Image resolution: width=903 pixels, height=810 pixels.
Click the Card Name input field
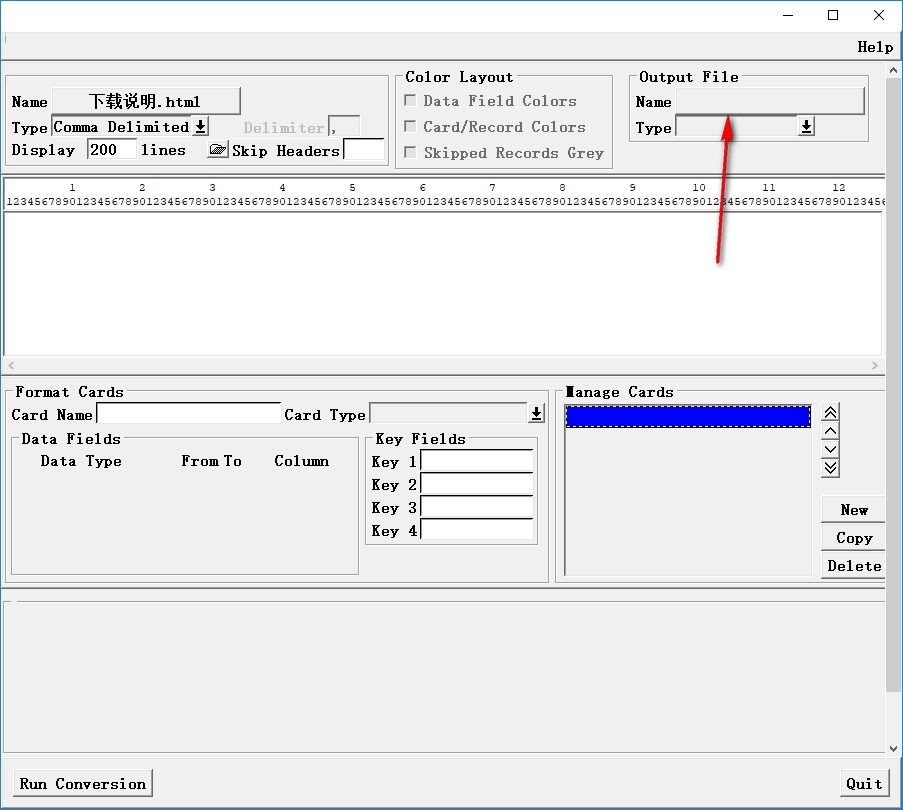tap(188, 414)
